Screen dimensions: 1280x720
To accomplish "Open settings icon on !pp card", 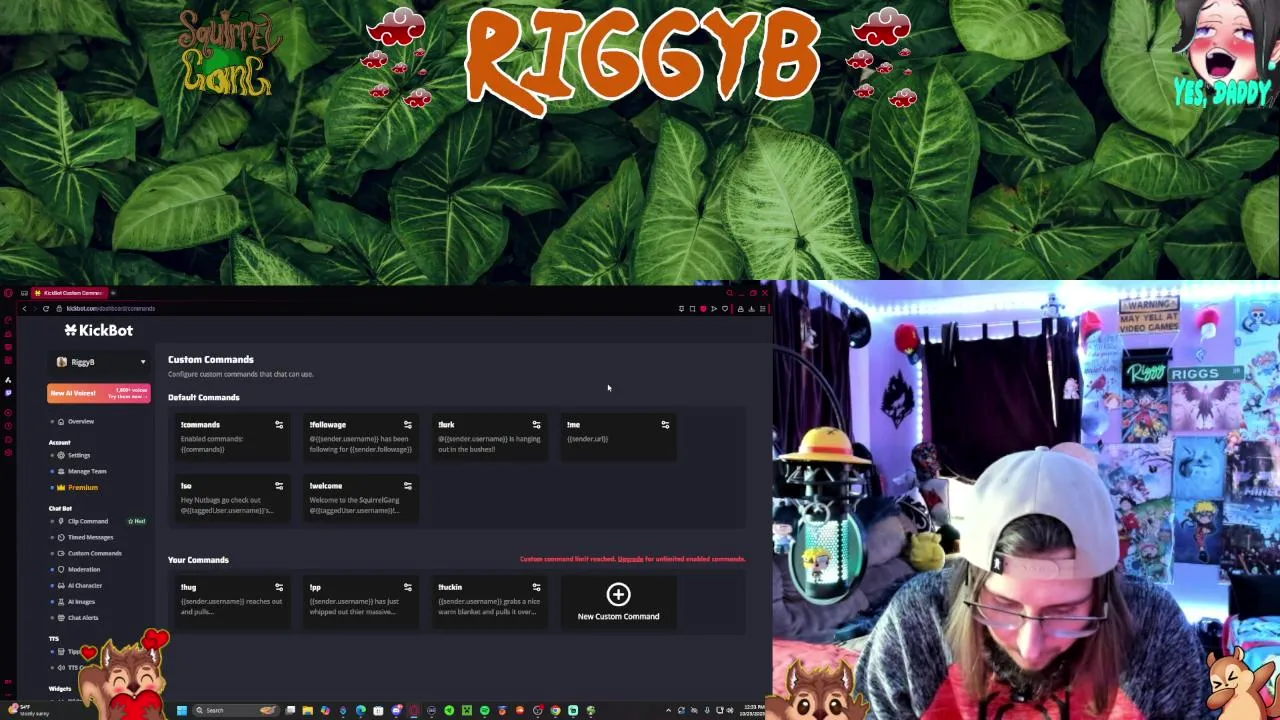I will tap(407, 588).
